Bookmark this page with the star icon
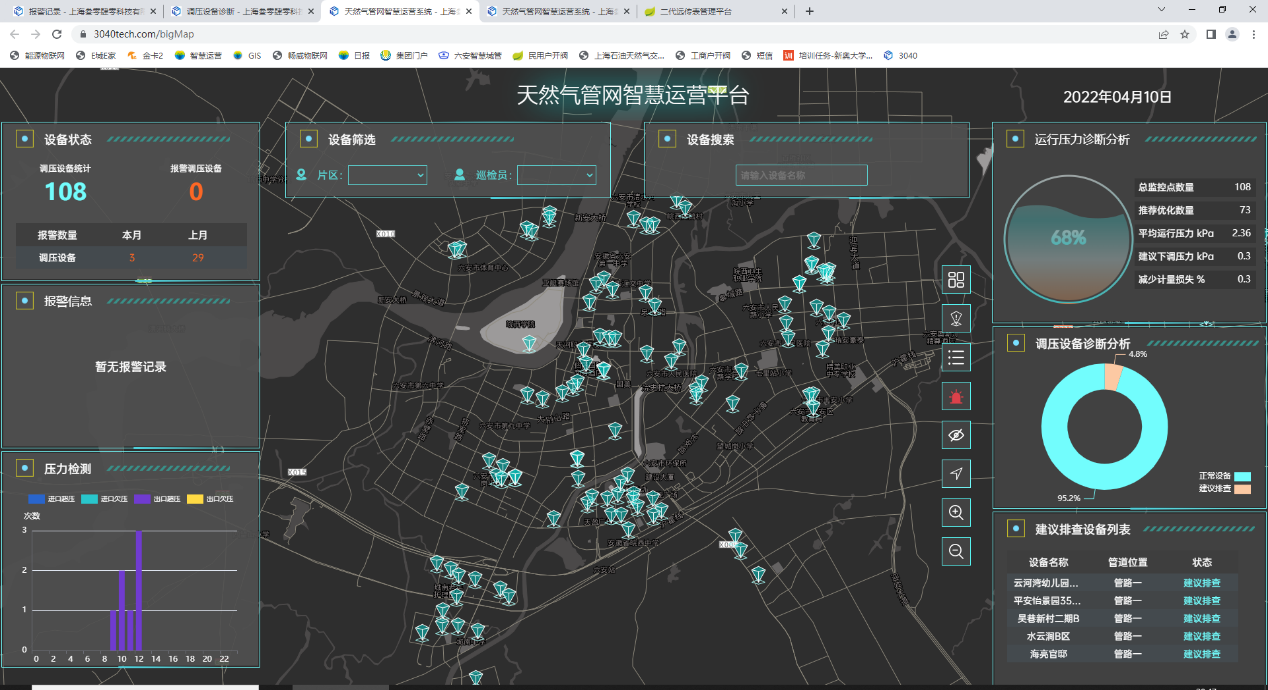This screenshot has width=1268, height=690. (x=1185, y=34)
